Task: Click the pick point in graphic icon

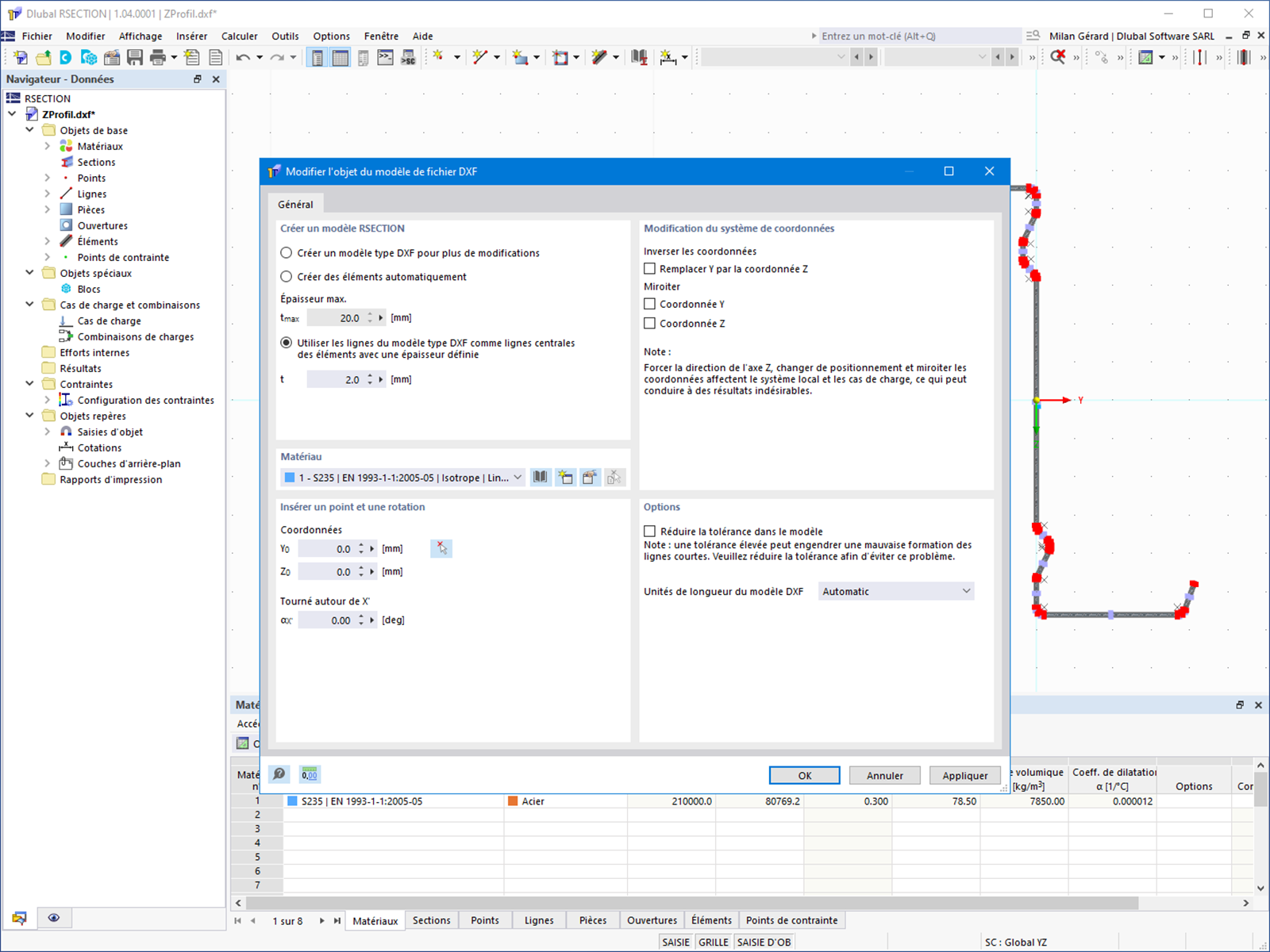Action: (441, 548)
